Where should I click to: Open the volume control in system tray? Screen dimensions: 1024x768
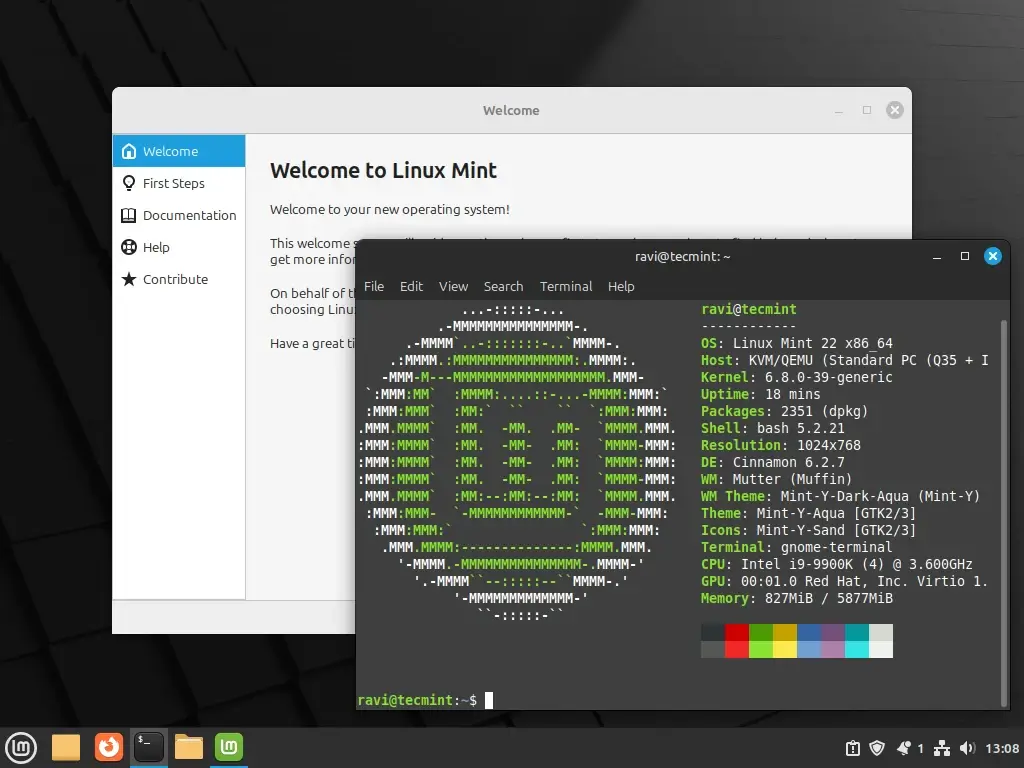click(x=967, y=748)
